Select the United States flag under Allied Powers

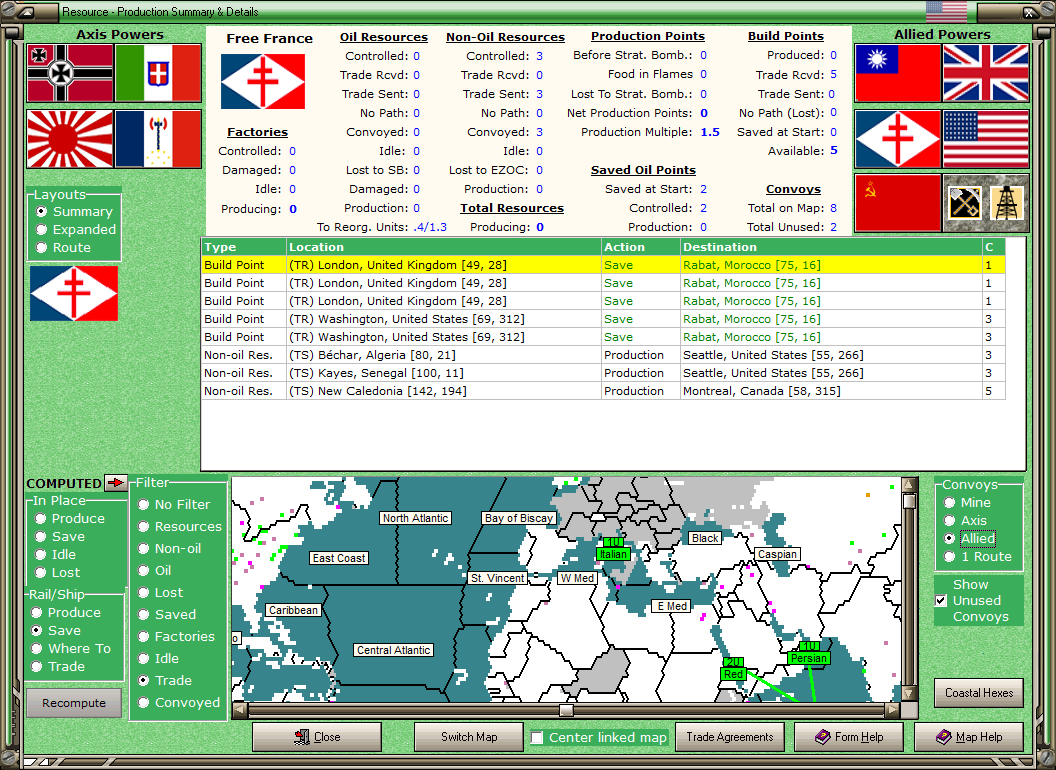pyautogui.click(x=986, y=139)
